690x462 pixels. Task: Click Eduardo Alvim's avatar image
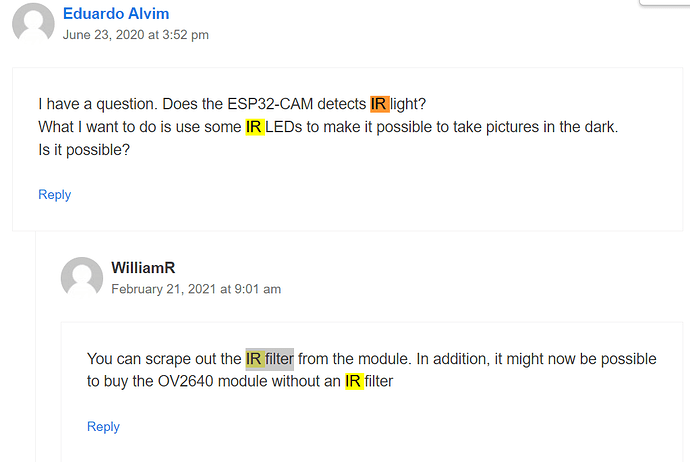click(x=33, y=22)
